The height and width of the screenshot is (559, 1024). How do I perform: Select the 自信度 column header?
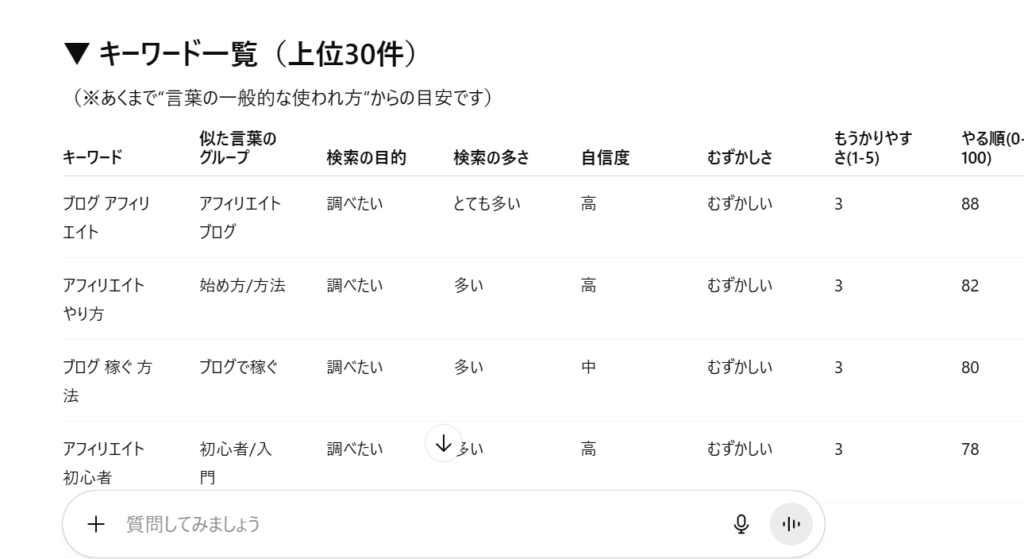pos(605,158)
